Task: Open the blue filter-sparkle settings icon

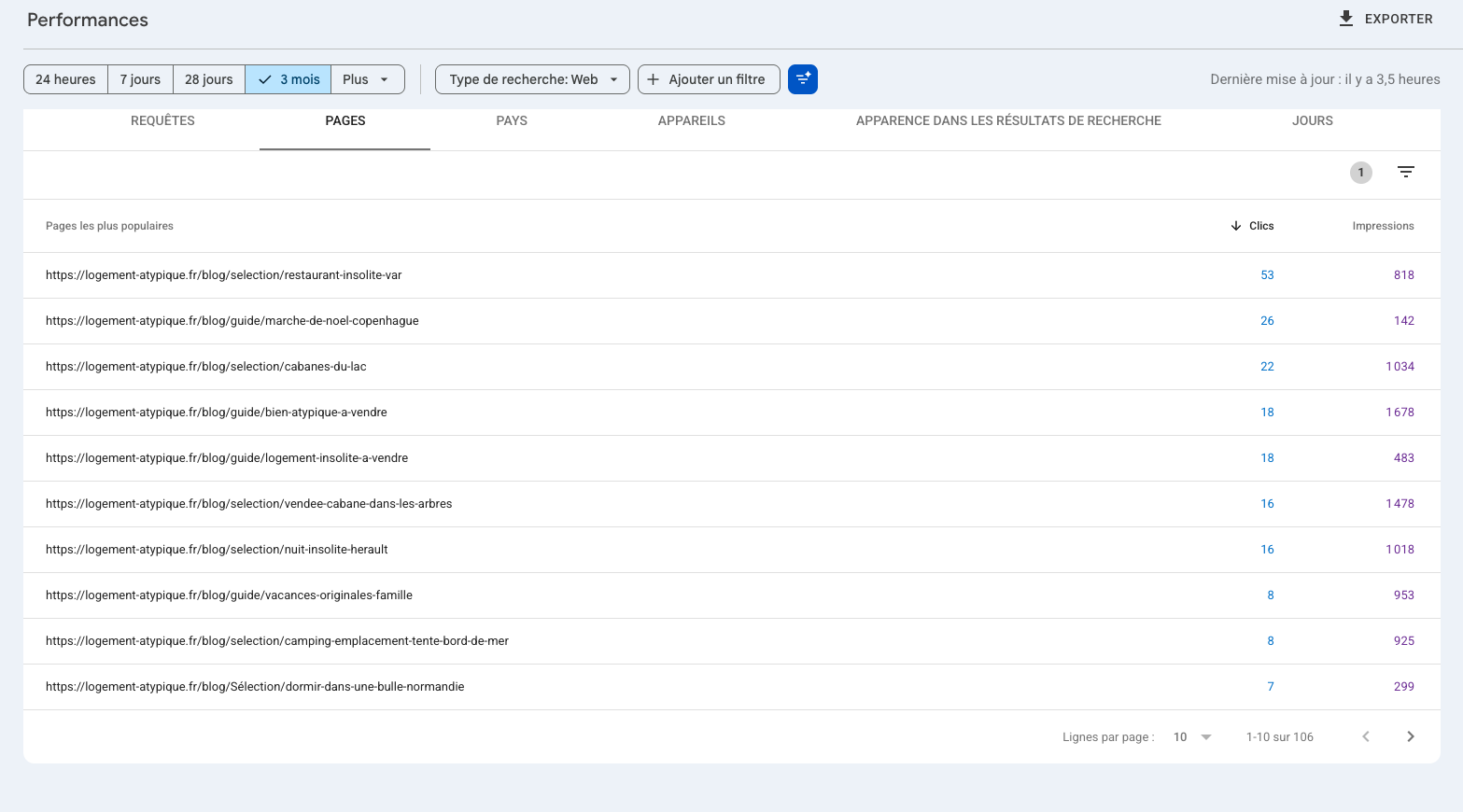Action: point(803,79)
